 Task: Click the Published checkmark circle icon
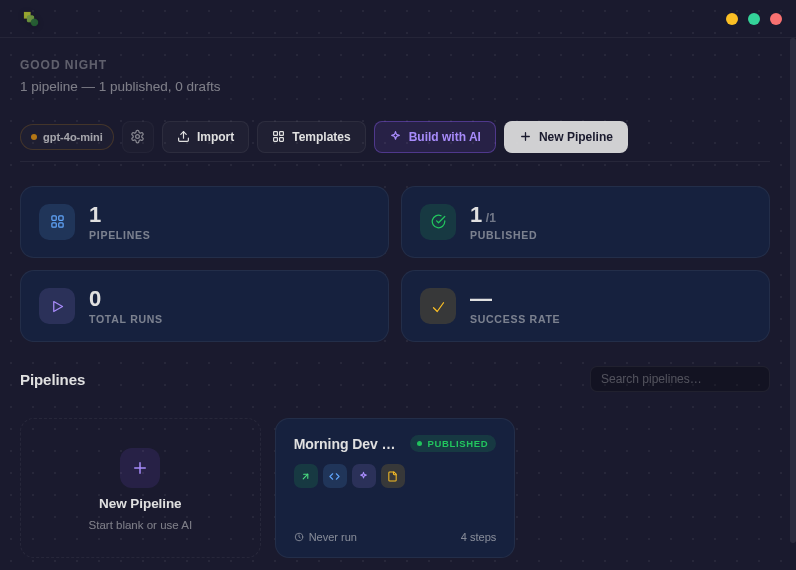coord(438,222)
